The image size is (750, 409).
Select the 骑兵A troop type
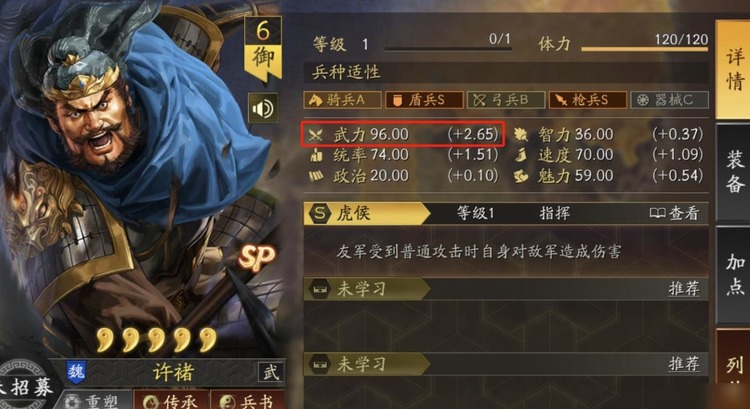coord(342,100)
